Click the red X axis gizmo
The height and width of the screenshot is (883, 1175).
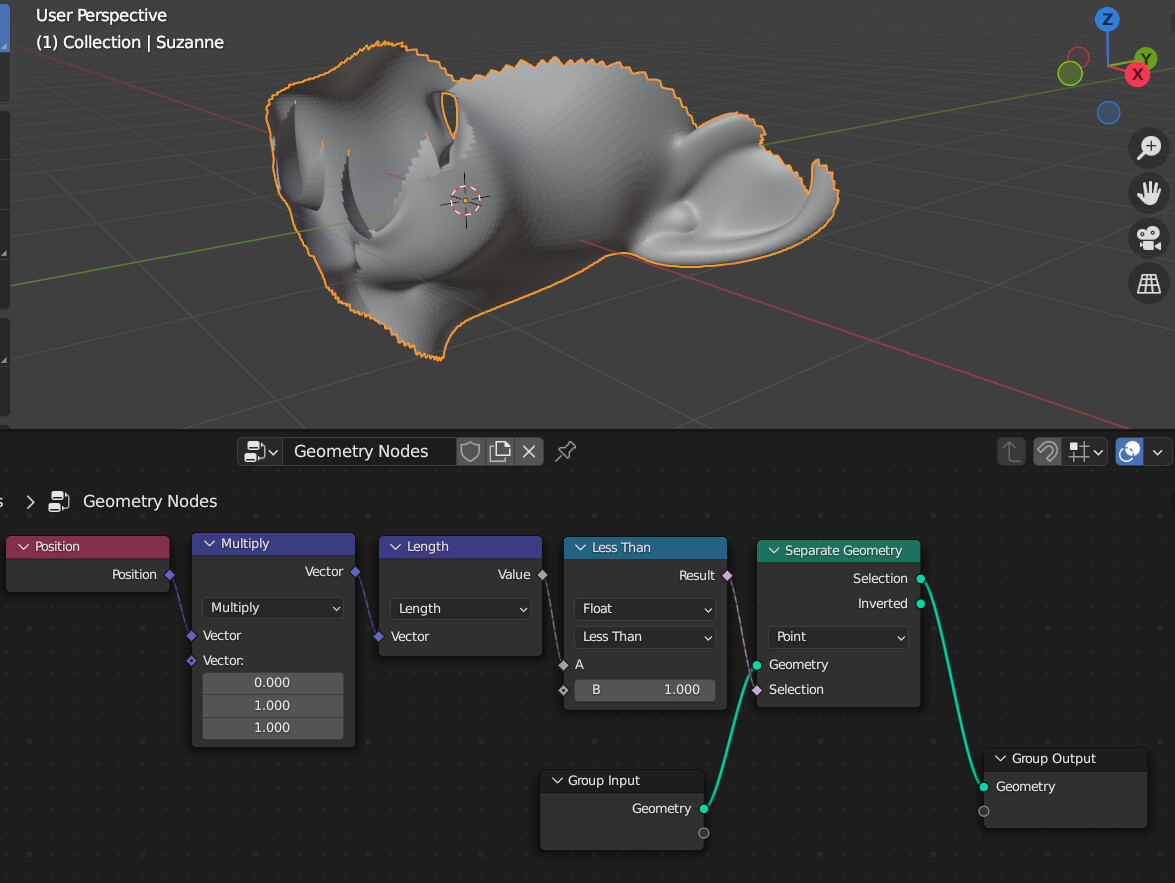(1137, 74)
